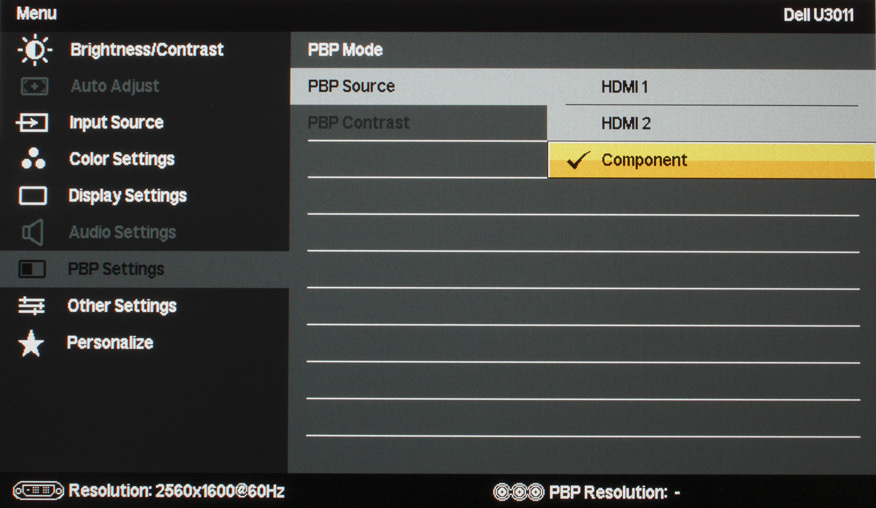Click the DVI connector icon near Resolution
Image resolution: width=876 pixels, height=508 pixels.
click(x=38, y=491)
